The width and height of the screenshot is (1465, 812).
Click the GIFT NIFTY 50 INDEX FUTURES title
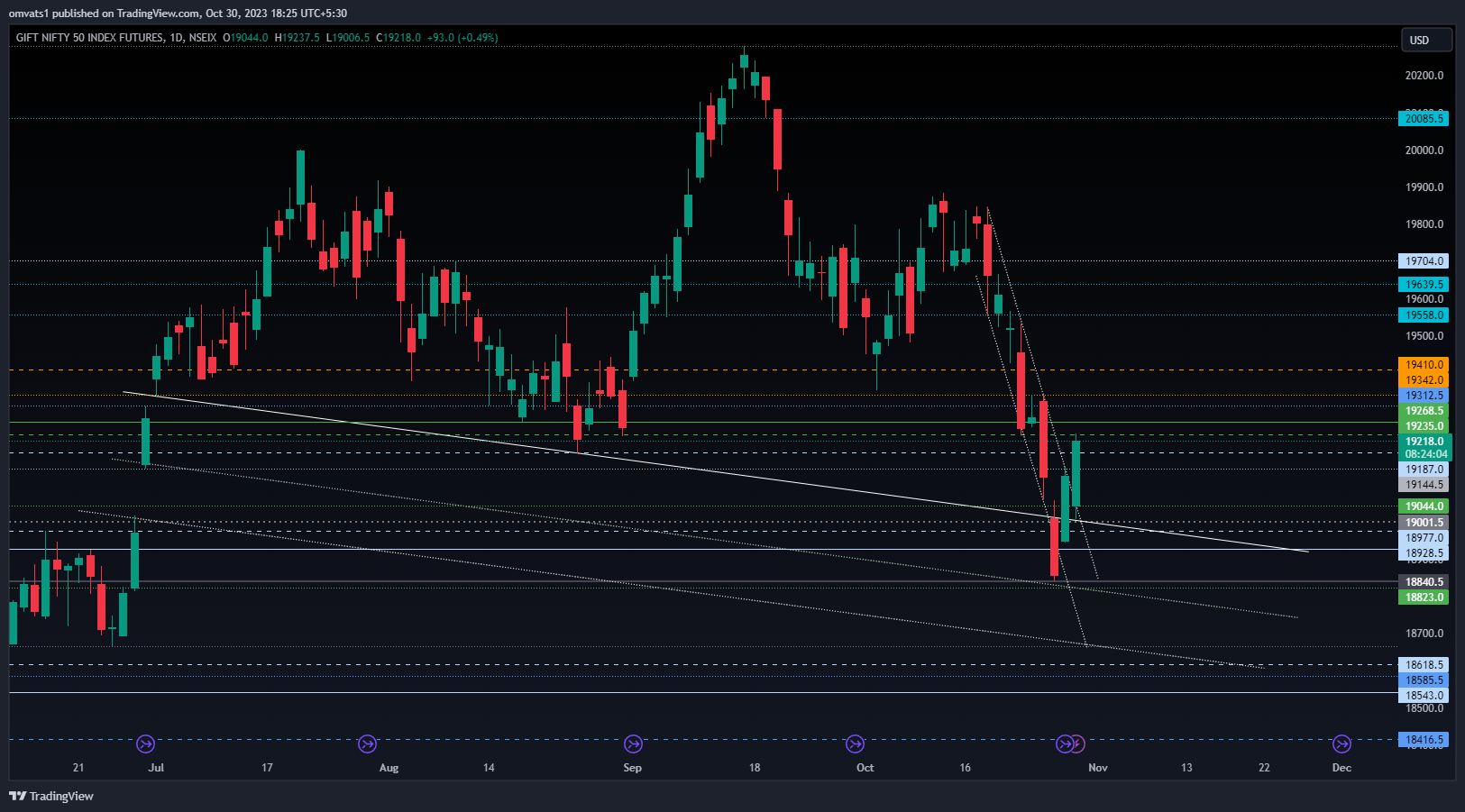point(89,38)
